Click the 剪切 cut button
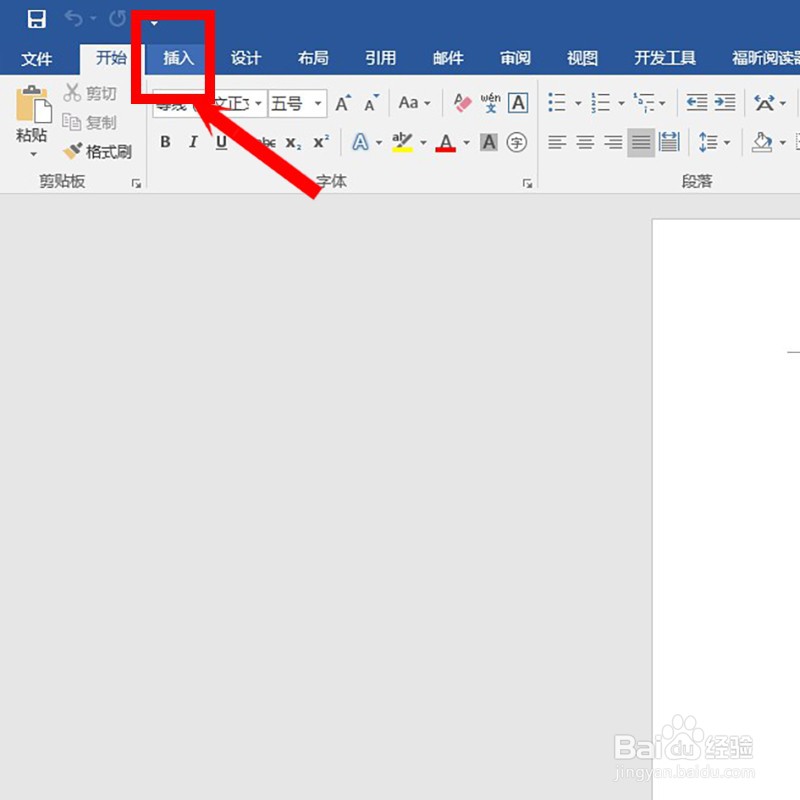This screenshot has width=800, height=800. pos(90,93)
